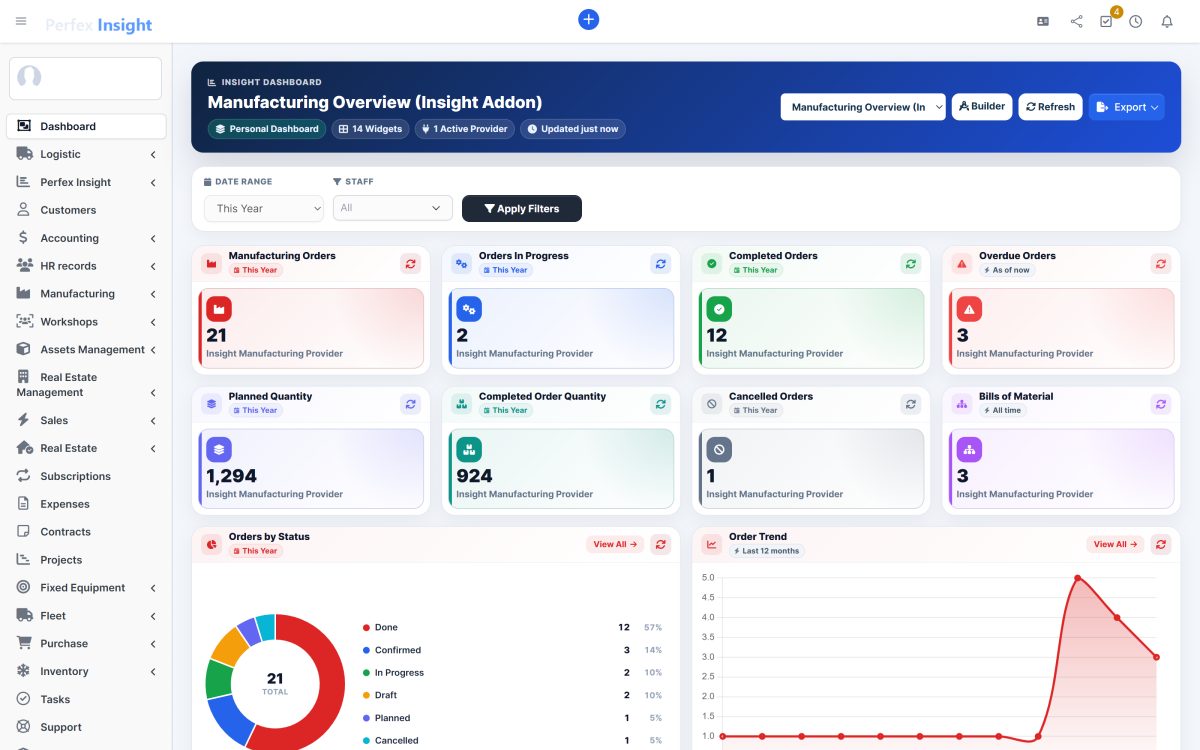This screenshot has width=1200, height=750.
Task: Click the blue plus quick-create icon
Action: coord(589,19)
